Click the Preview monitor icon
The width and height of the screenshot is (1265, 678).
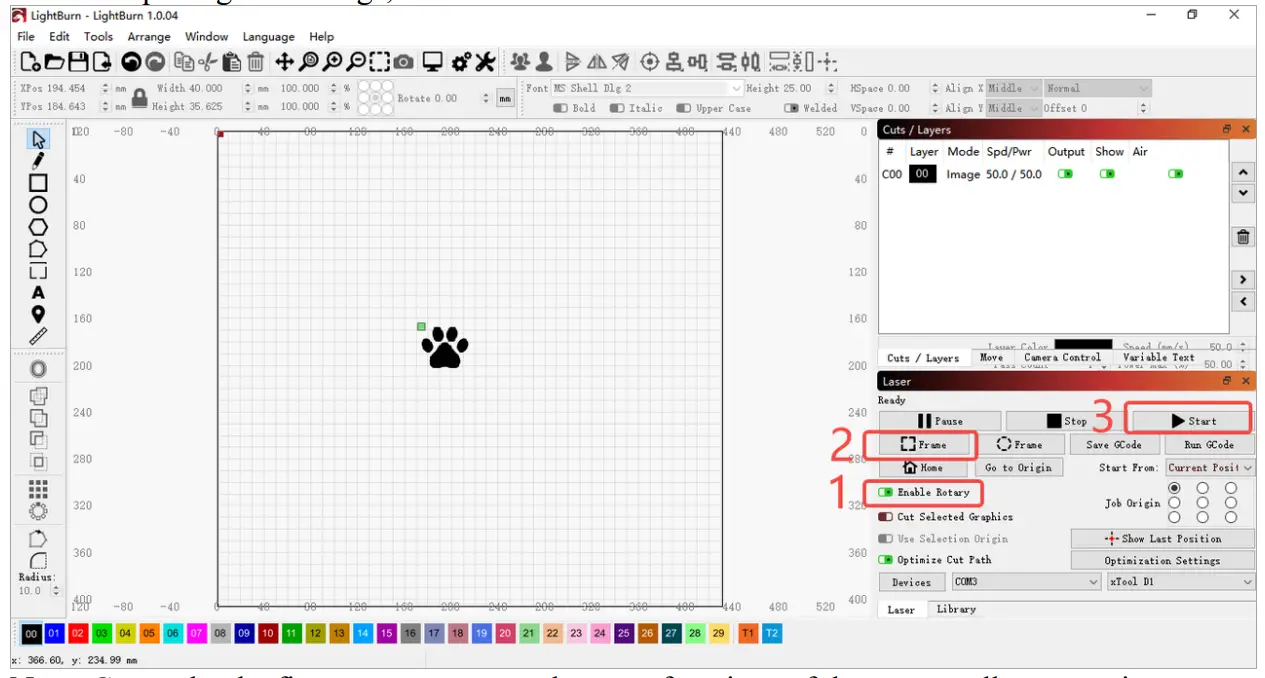click(x=432, y=62)
